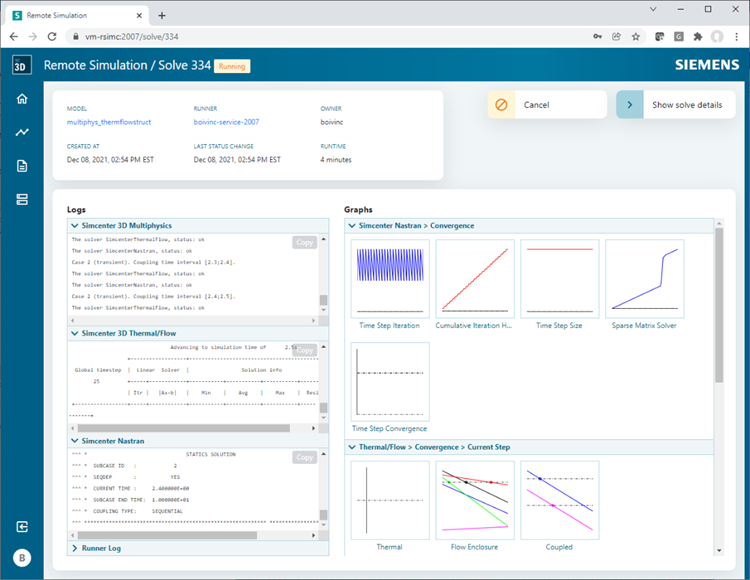Click the SIEMENS logo text
Image resolution: width=750 pixels, height=580 pixels.
(x=707, y=65)
